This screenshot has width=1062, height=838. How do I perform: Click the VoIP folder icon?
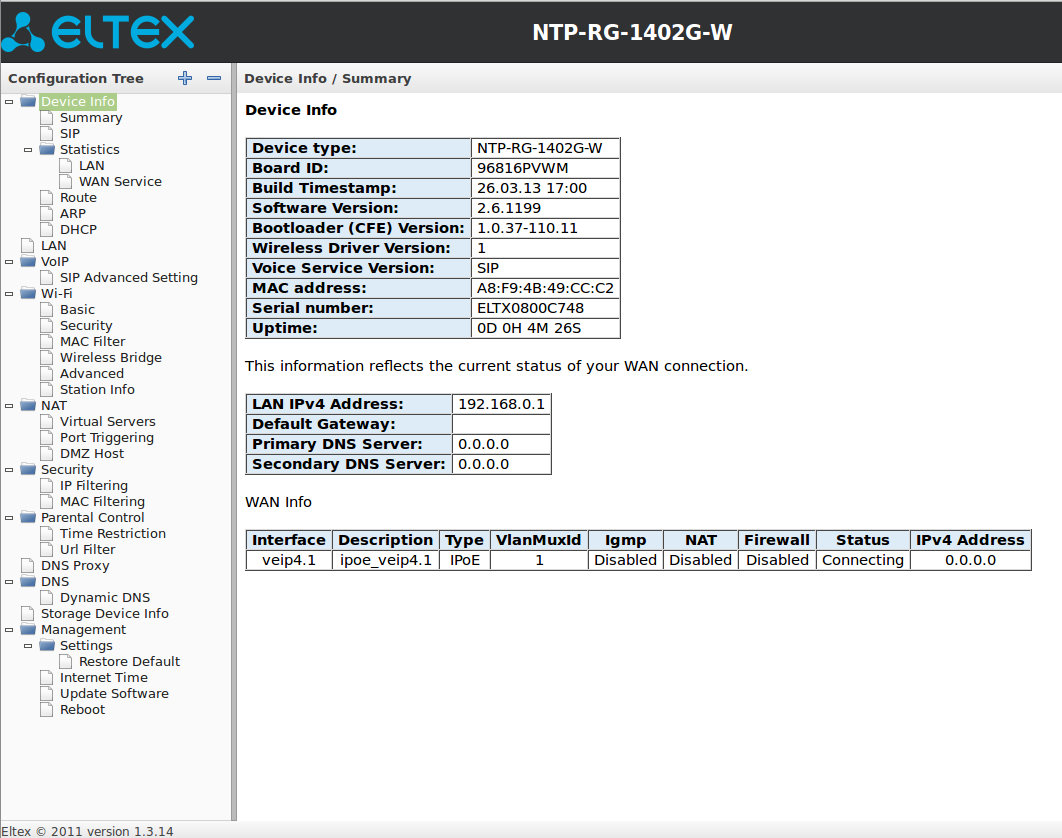pyautogui.click(x=28, y=261)
